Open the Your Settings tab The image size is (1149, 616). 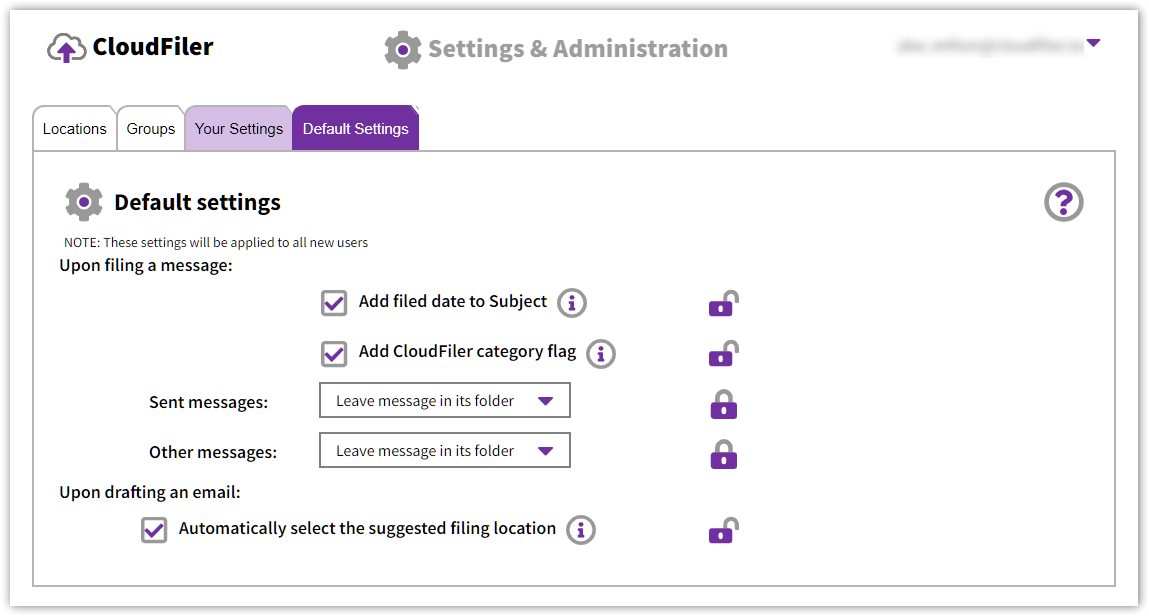click(x=239, y=129)
